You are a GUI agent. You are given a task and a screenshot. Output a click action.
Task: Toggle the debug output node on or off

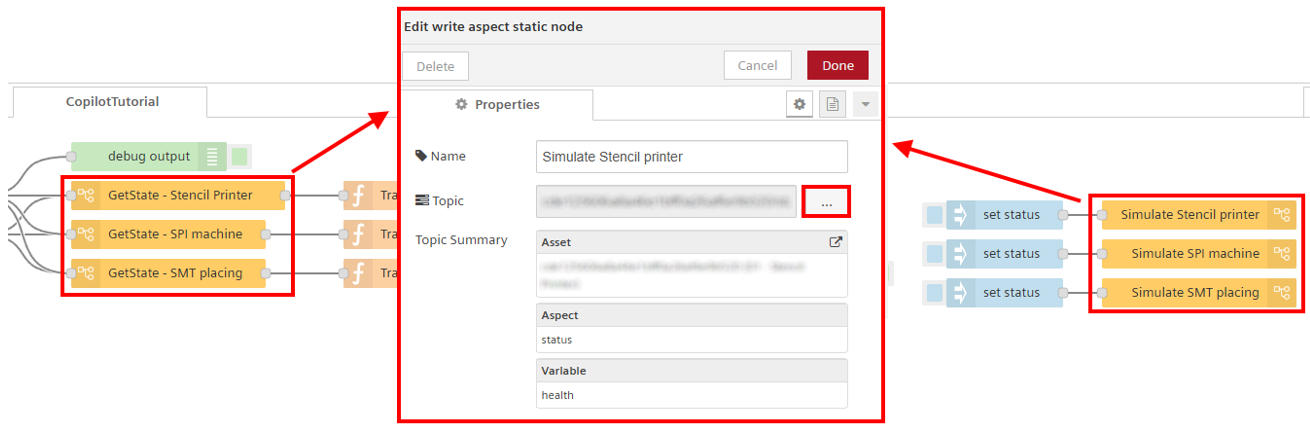pyautogui.click(x=240, y=156)
